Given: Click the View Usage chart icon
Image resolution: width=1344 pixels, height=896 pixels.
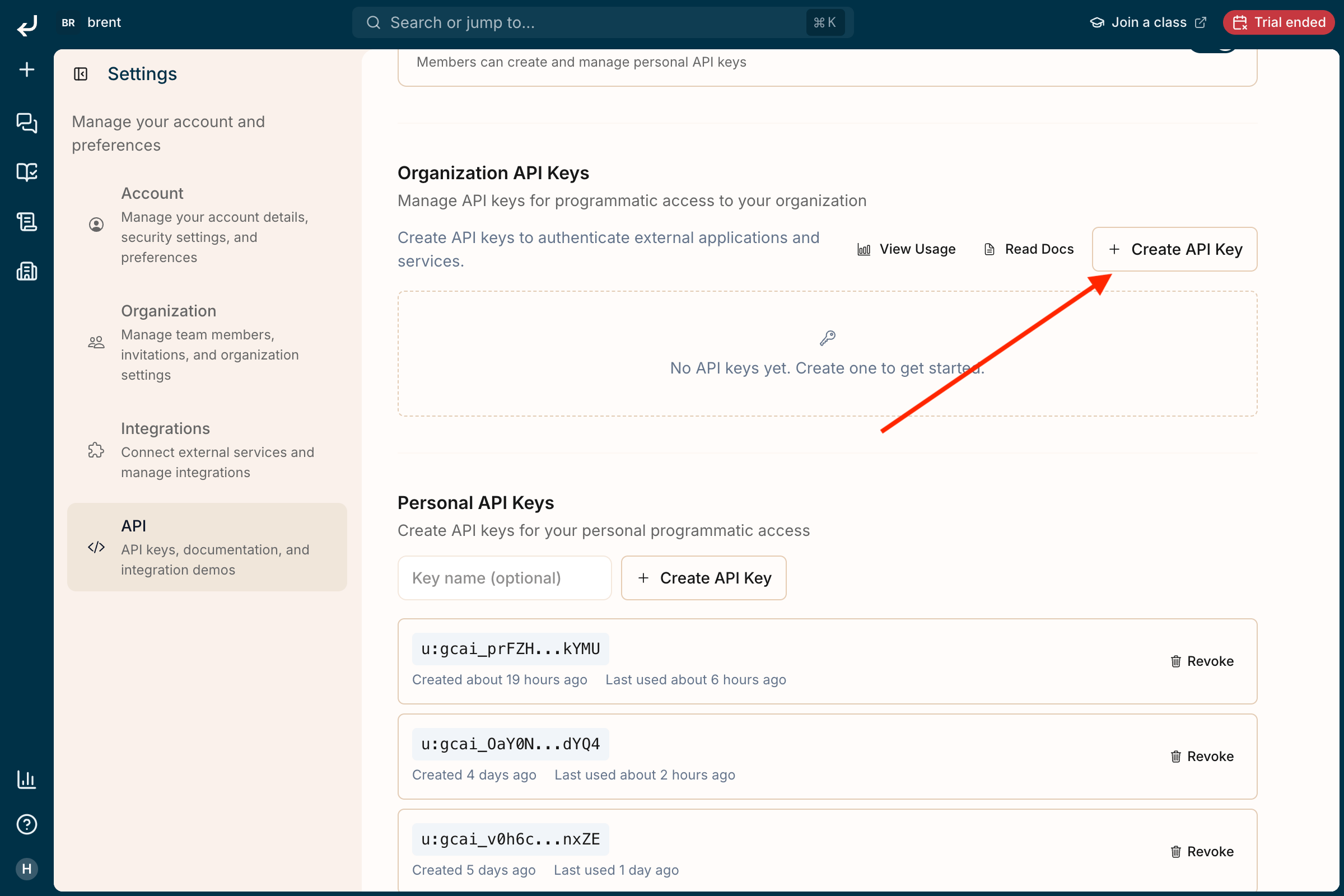Looking at the screenshot, I should click(864, 250).
